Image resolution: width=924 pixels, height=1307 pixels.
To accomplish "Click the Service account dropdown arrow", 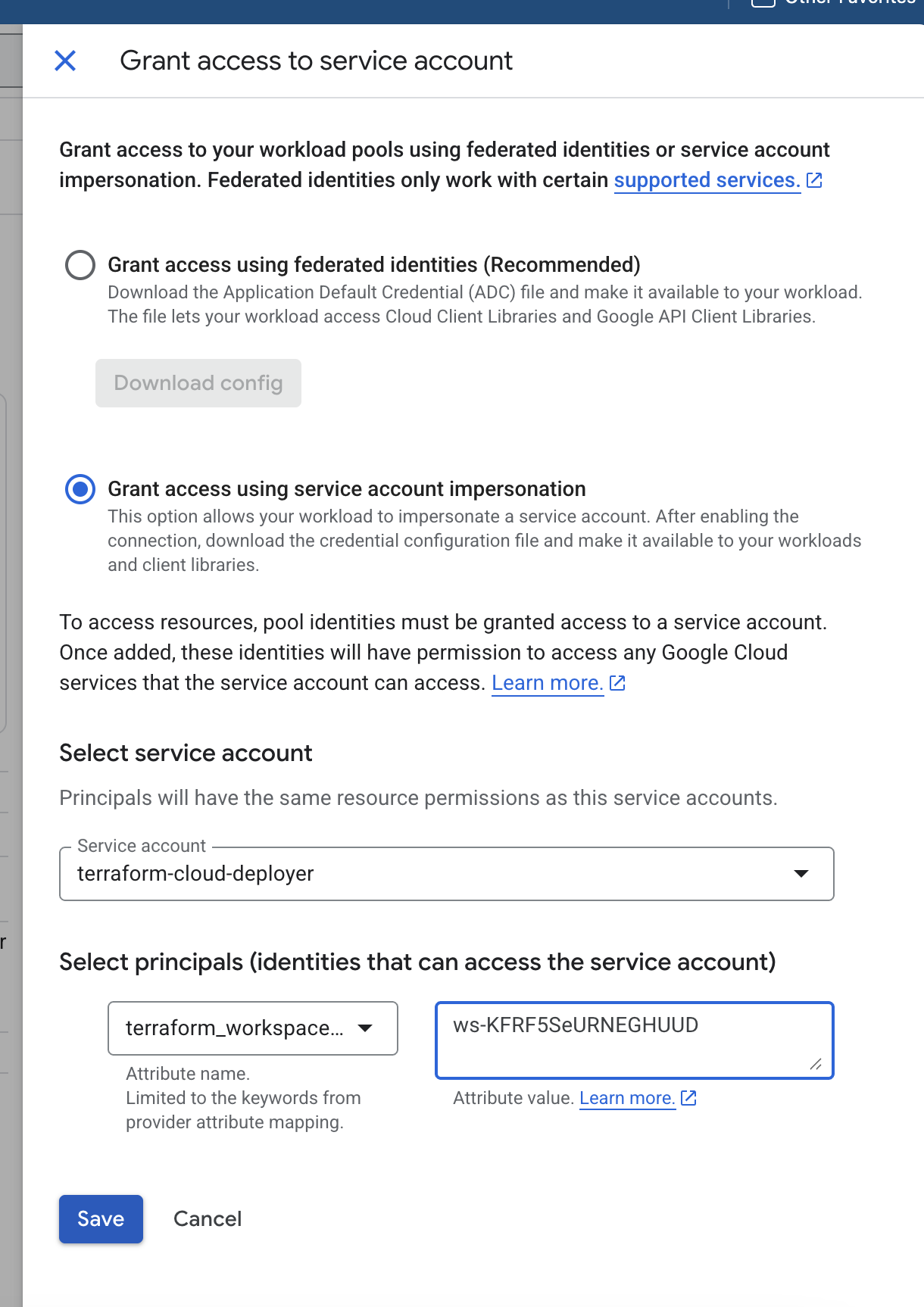I will coord(802,874).
